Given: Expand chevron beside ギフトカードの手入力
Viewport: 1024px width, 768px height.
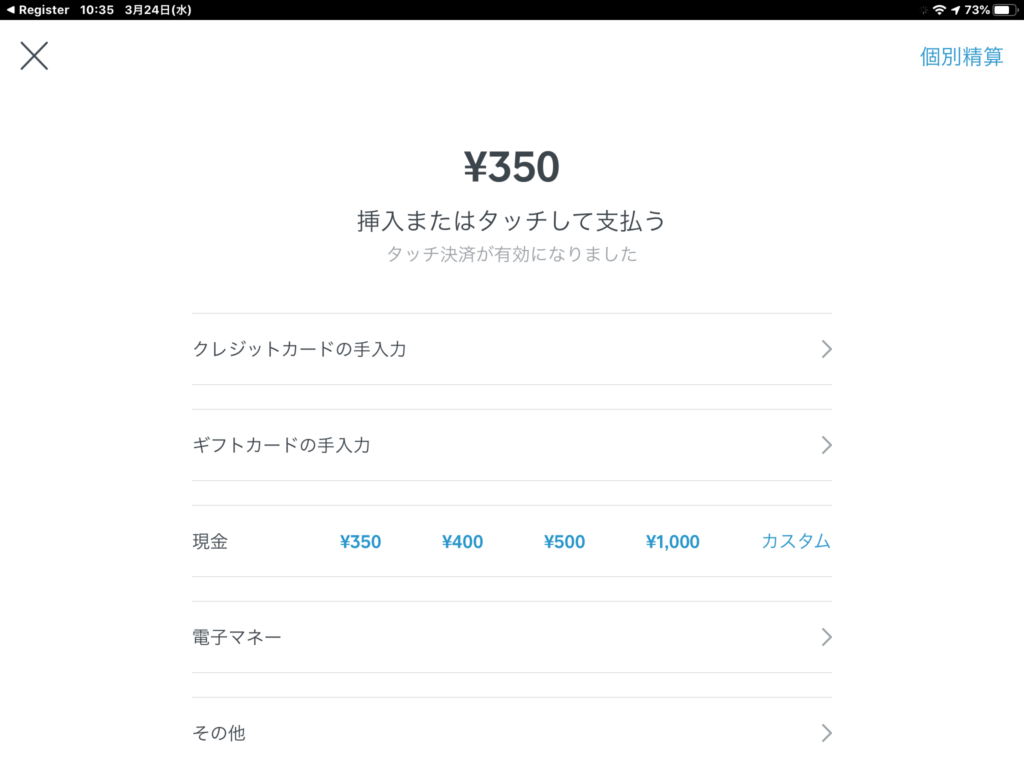Looking at the screenshot, I should coord(826,445).
